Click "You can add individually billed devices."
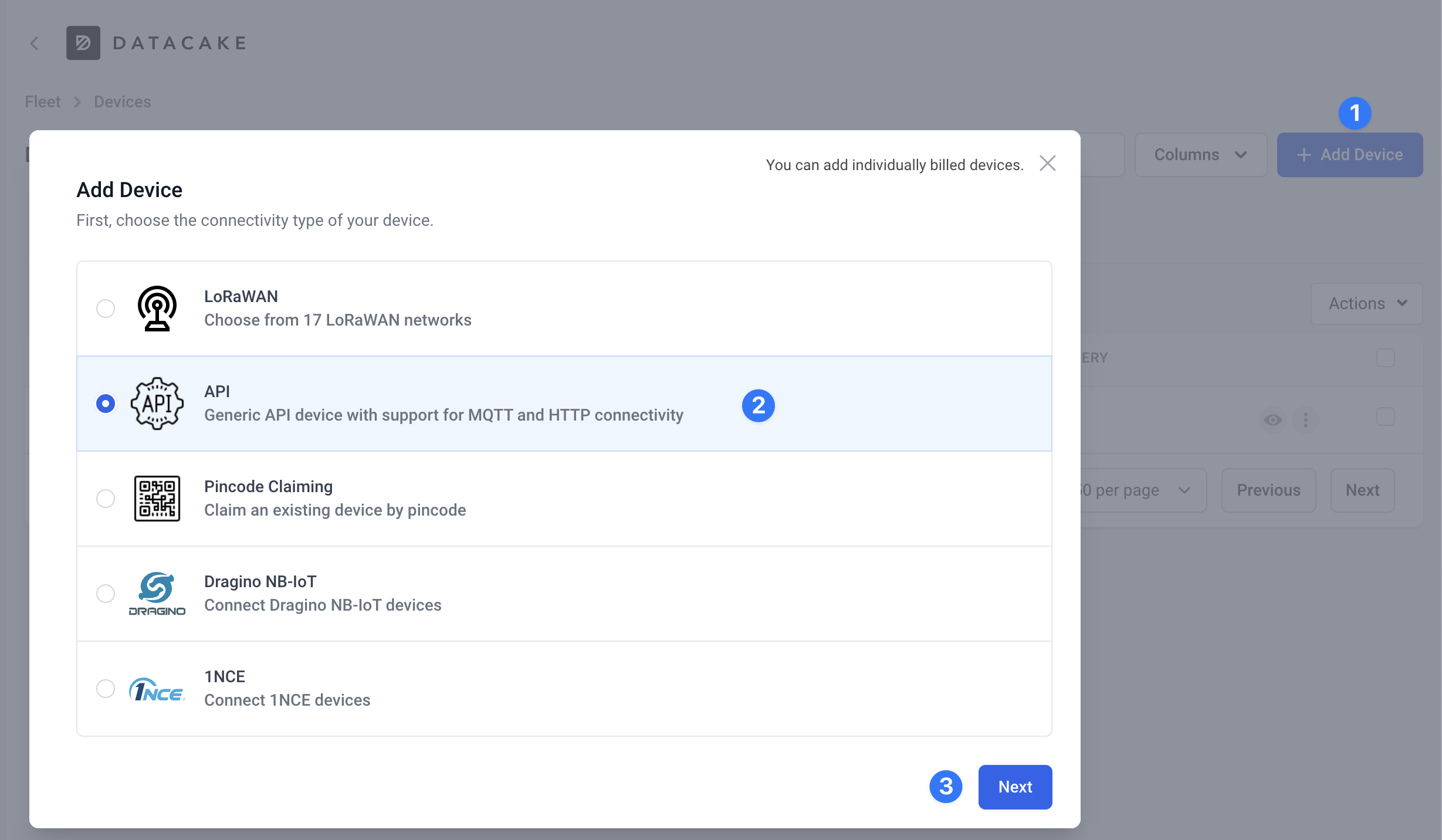 [895, 165]
